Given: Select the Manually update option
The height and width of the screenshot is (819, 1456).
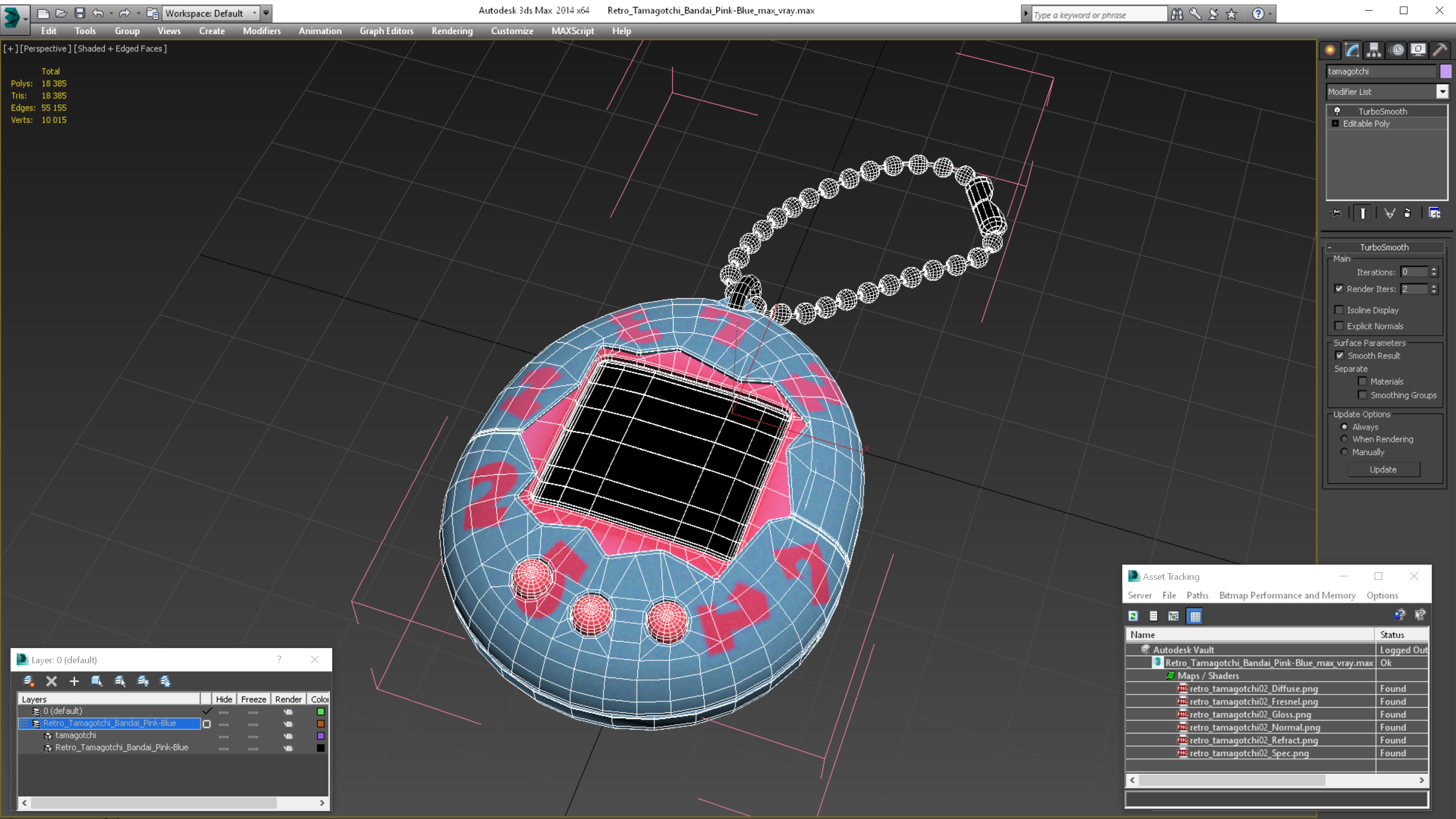Looking at the screenshot, I should (x=1344, y=451).
